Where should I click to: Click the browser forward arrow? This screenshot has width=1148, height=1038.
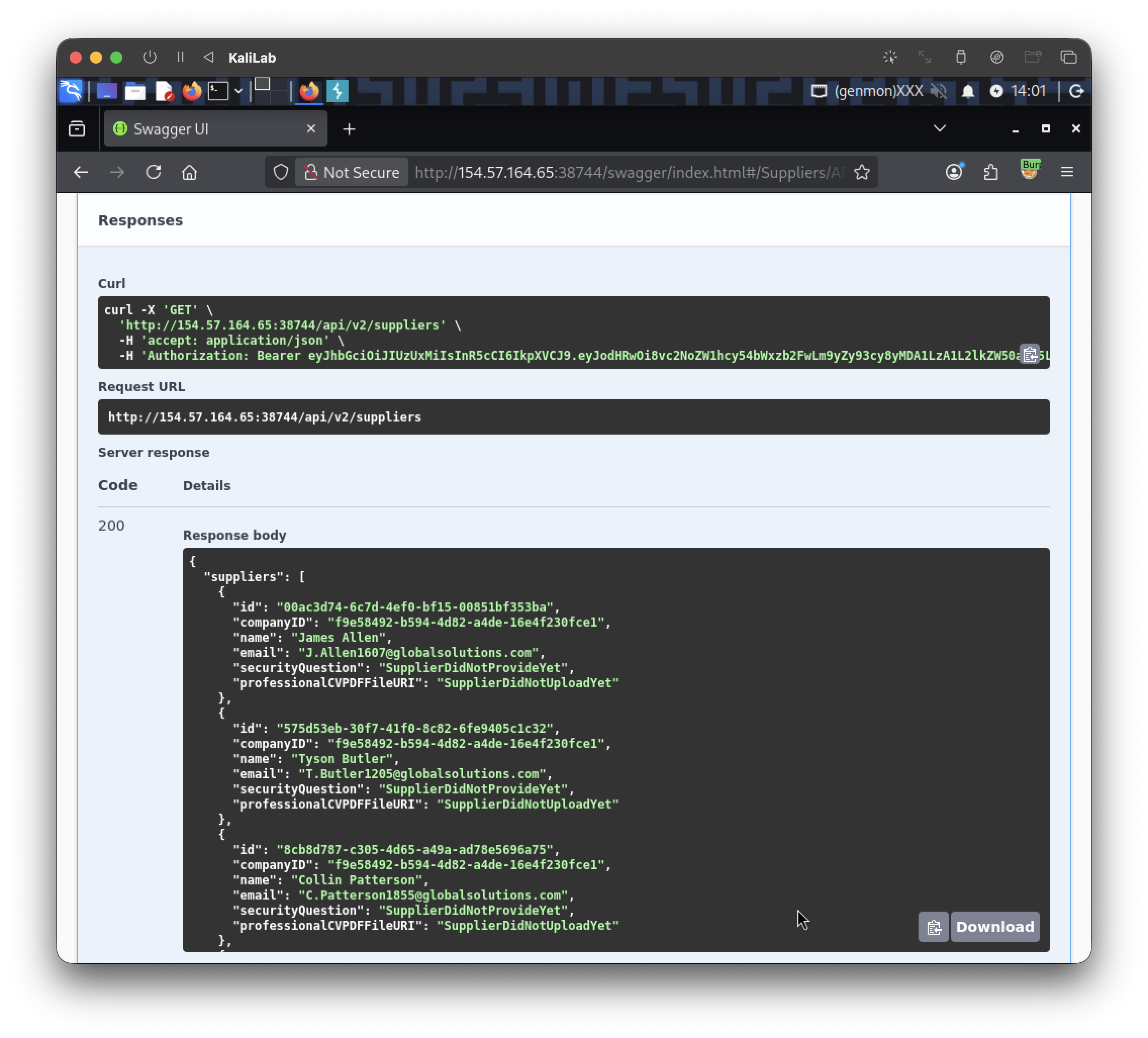(x=117, y=172)
